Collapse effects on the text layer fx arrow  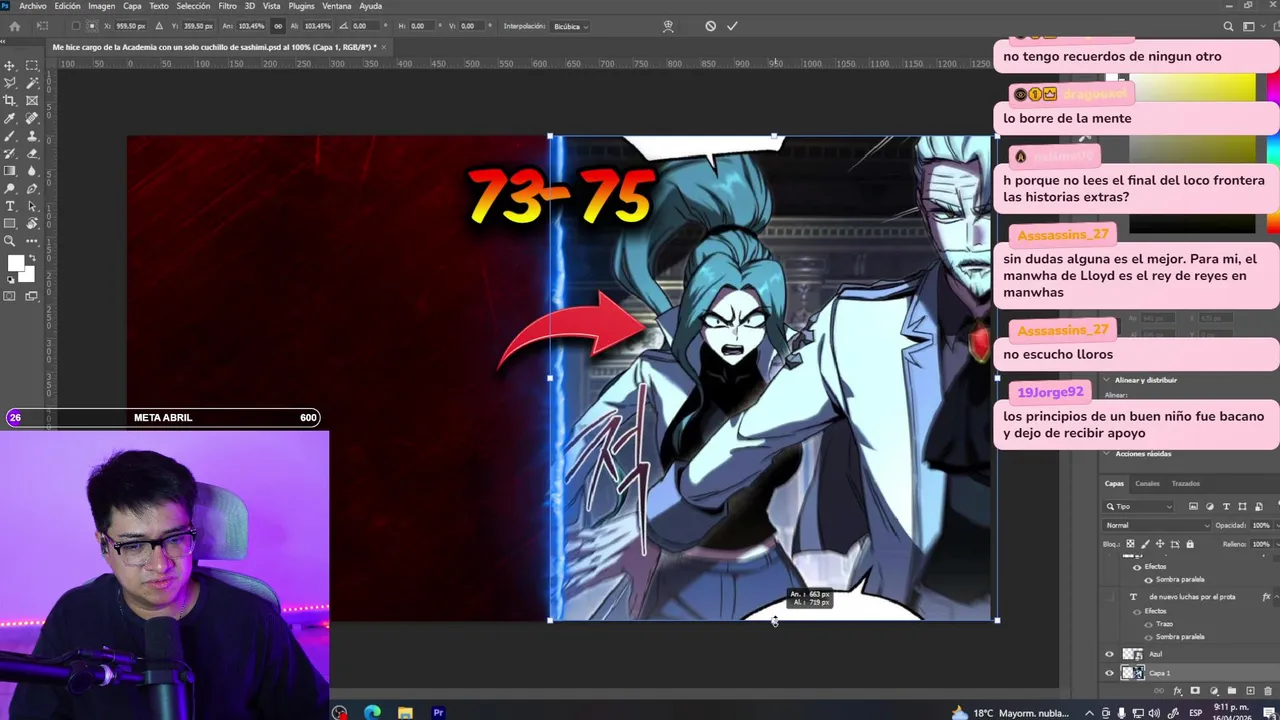coord(1276,597)
